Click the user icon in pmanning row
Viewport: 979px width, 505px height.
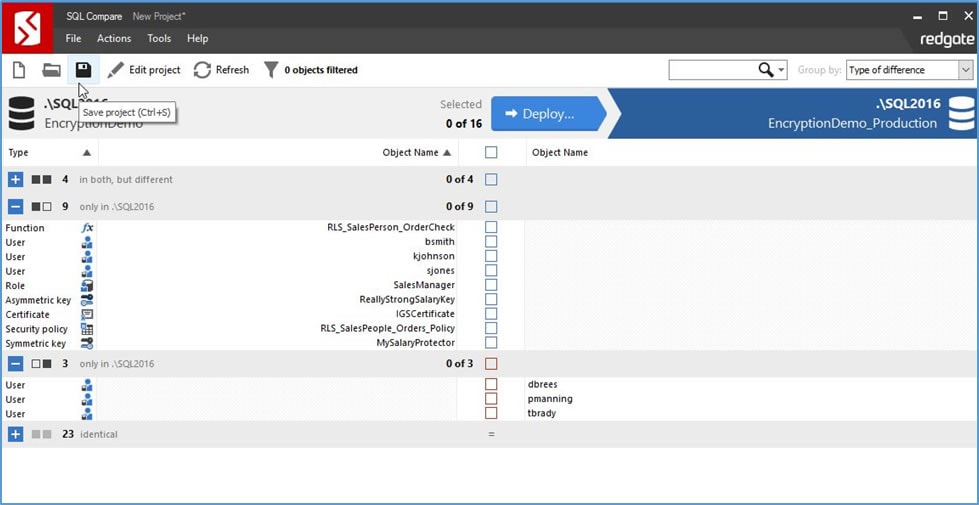87,400
